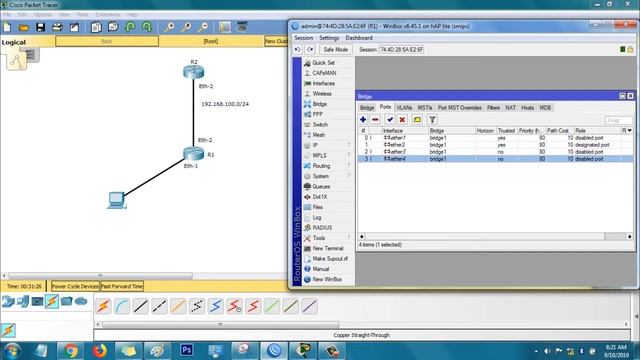Click the Add (plus) icon in Bridge Ports

tap(363, 120)
